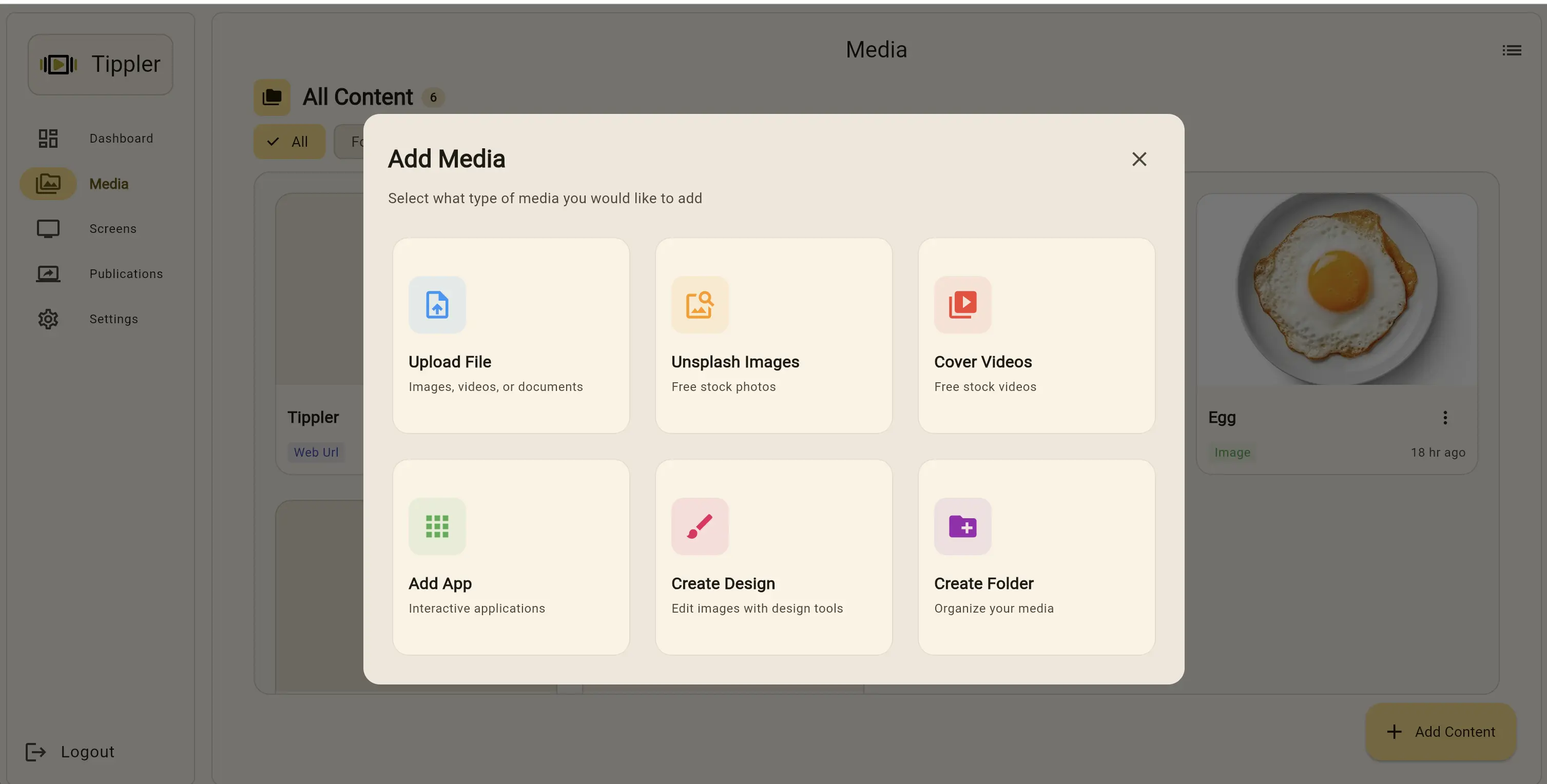Choose the Cover Videos free stock option

[1035, 335]
